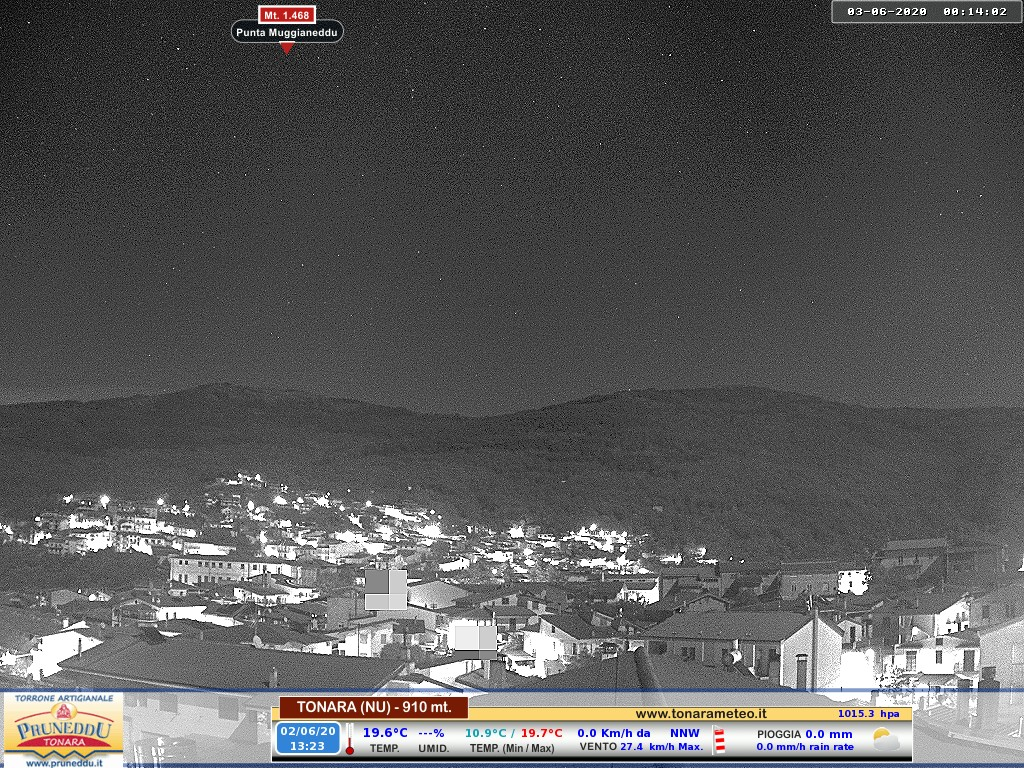Image resolution: width=1024 pixels, height=768 pixels.
Task: Click the 0.0 Km/h da wind speed
Action: [x=614, y=733]
